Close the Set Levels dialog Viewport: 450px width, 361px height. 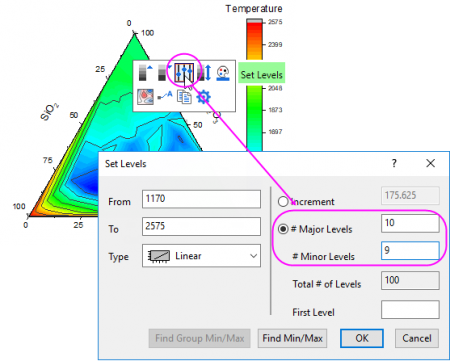point(430,163)
